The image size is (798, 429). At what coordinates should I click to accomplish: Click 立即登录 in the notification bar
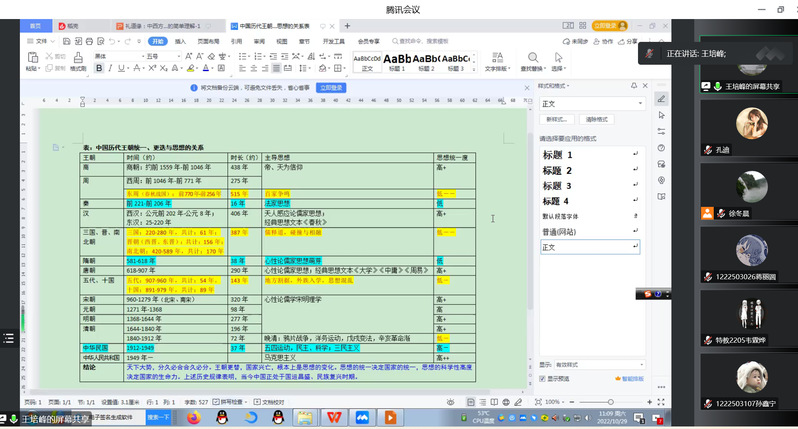coord(332,88)
